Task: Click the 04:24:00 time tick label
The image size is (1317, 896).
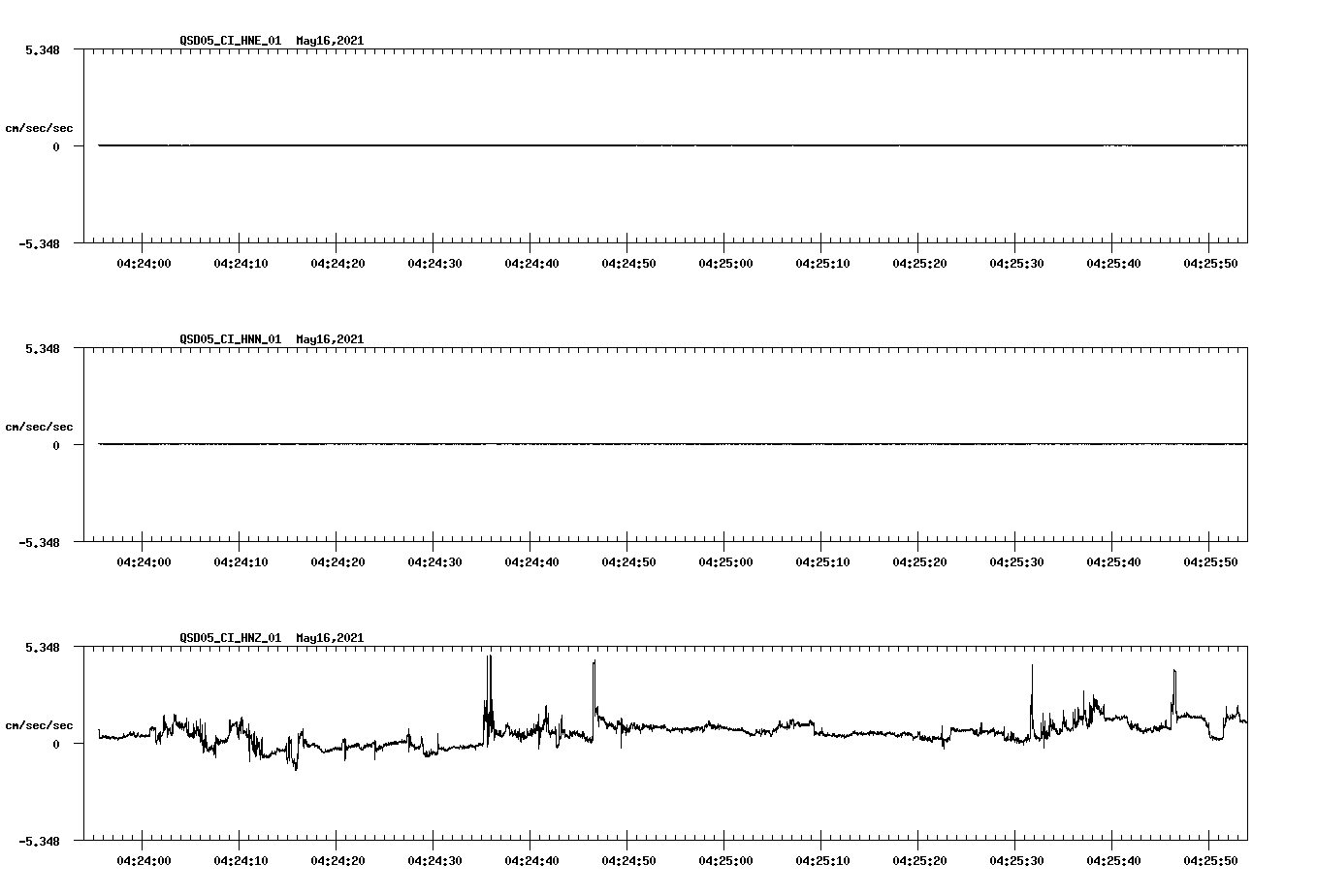Action: [143, 261]
